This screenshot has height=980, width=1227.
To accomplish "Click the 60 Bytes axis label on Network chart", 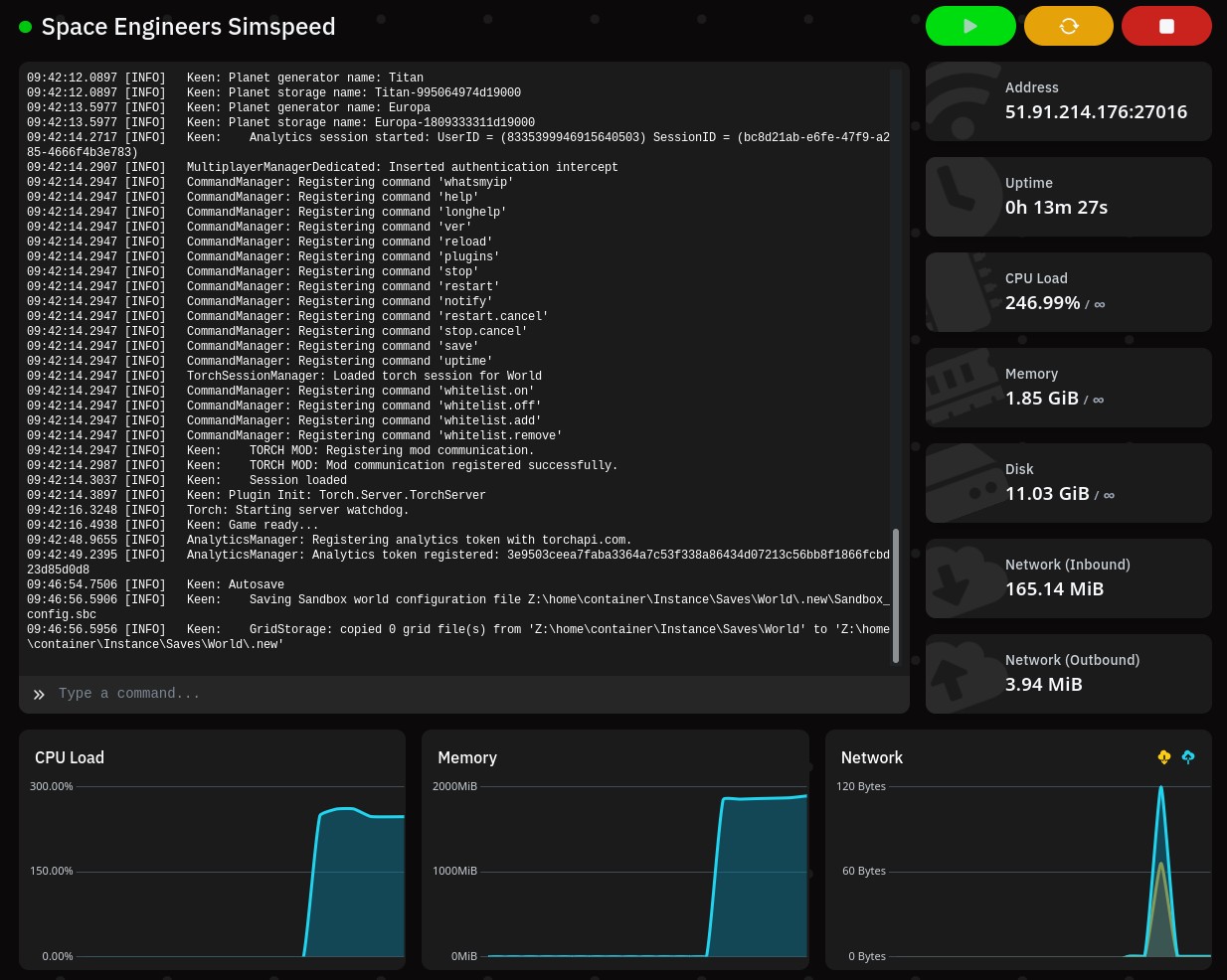I will pos(864,871).
